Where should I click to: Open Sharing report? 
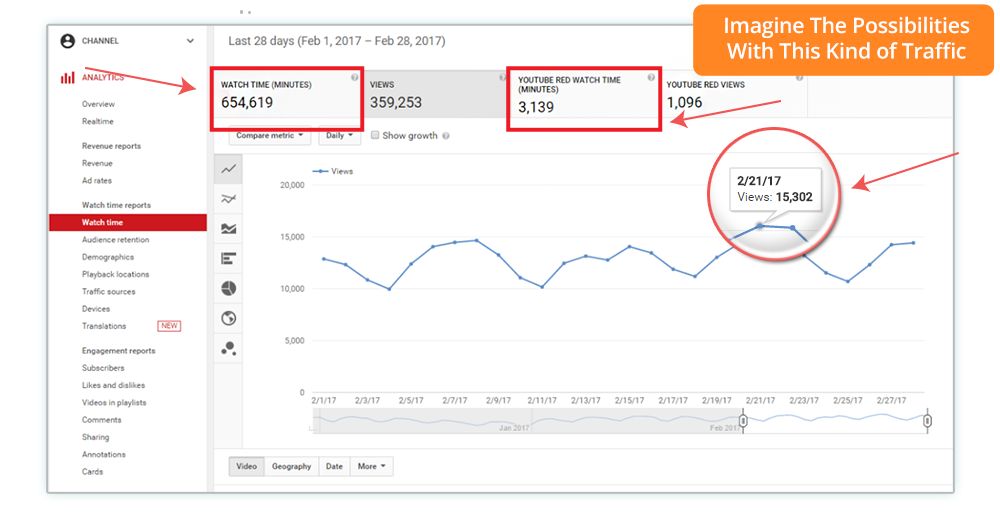pyautogui.click(x=96, y=437)
